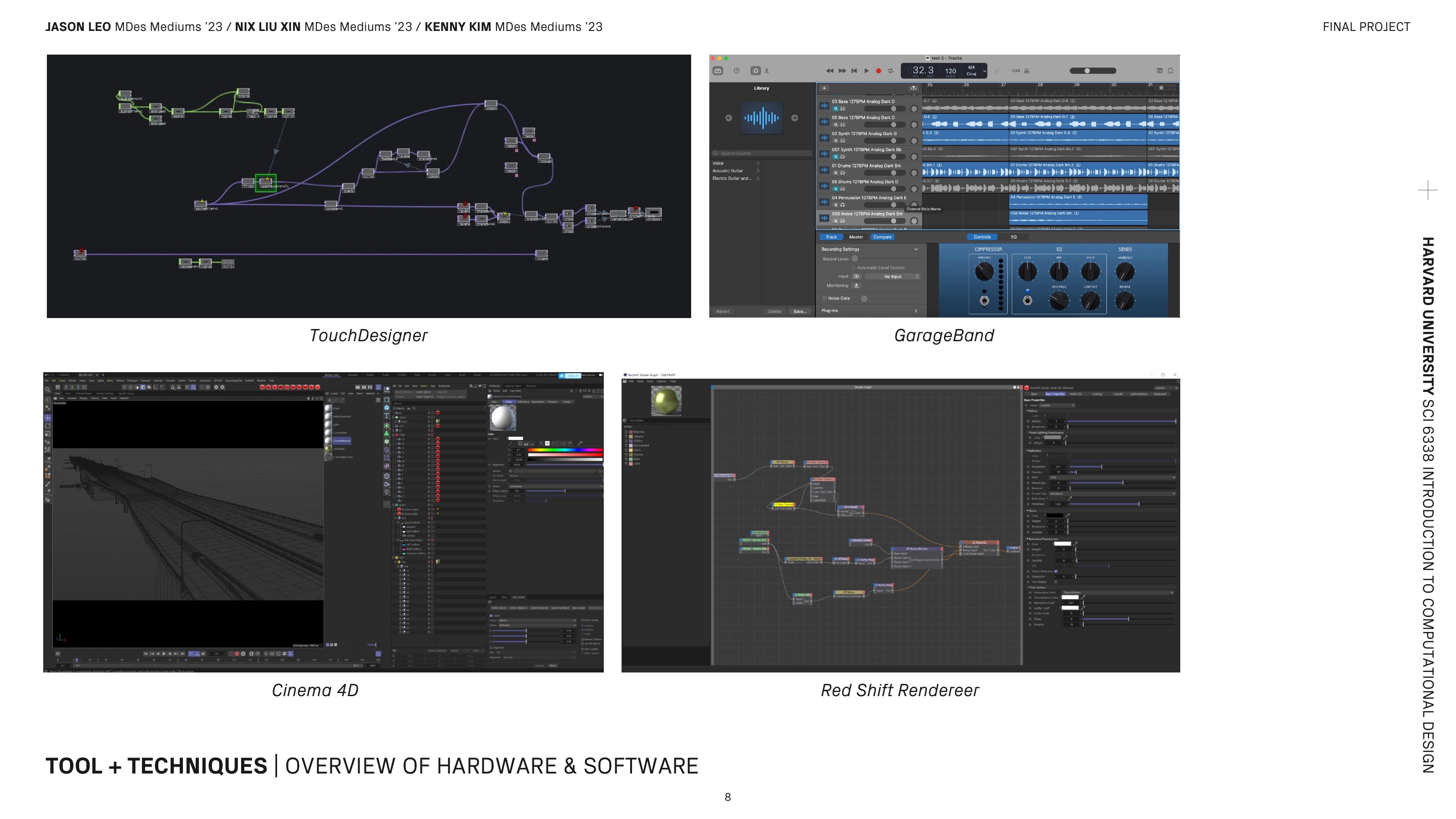Click the Compare button
The width and height of the screenshot is (1456, 819).
[x=882, y=237]
